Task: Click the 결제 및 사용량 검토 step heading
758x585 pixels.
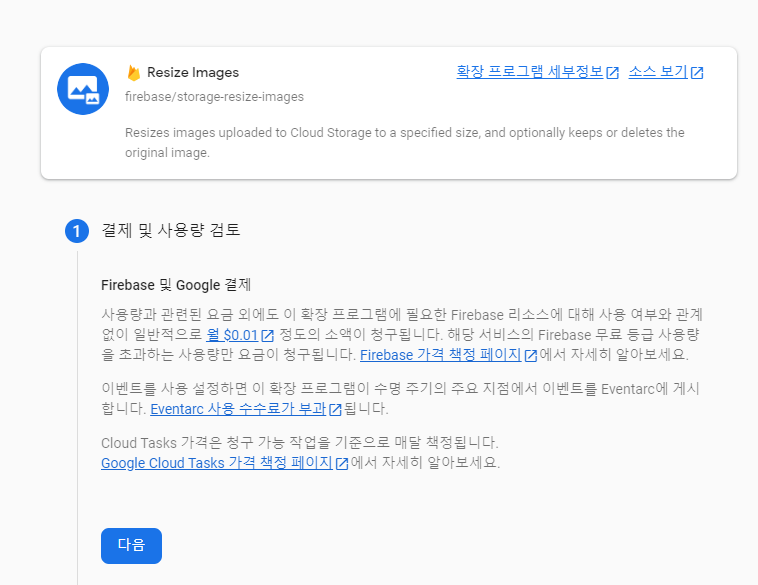Action: coord(171,230)
